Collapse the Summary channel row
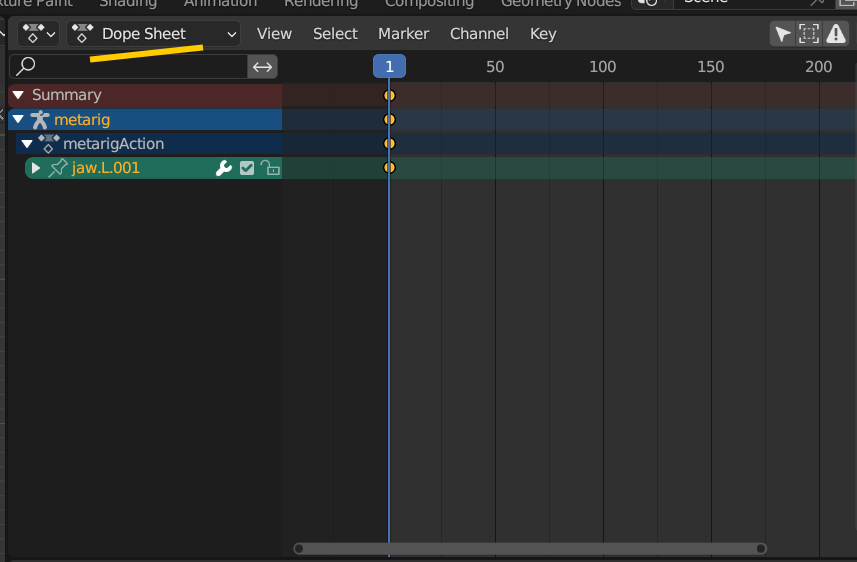The width and height of the screenshot is (857, 562). click(x=18, y=95)
